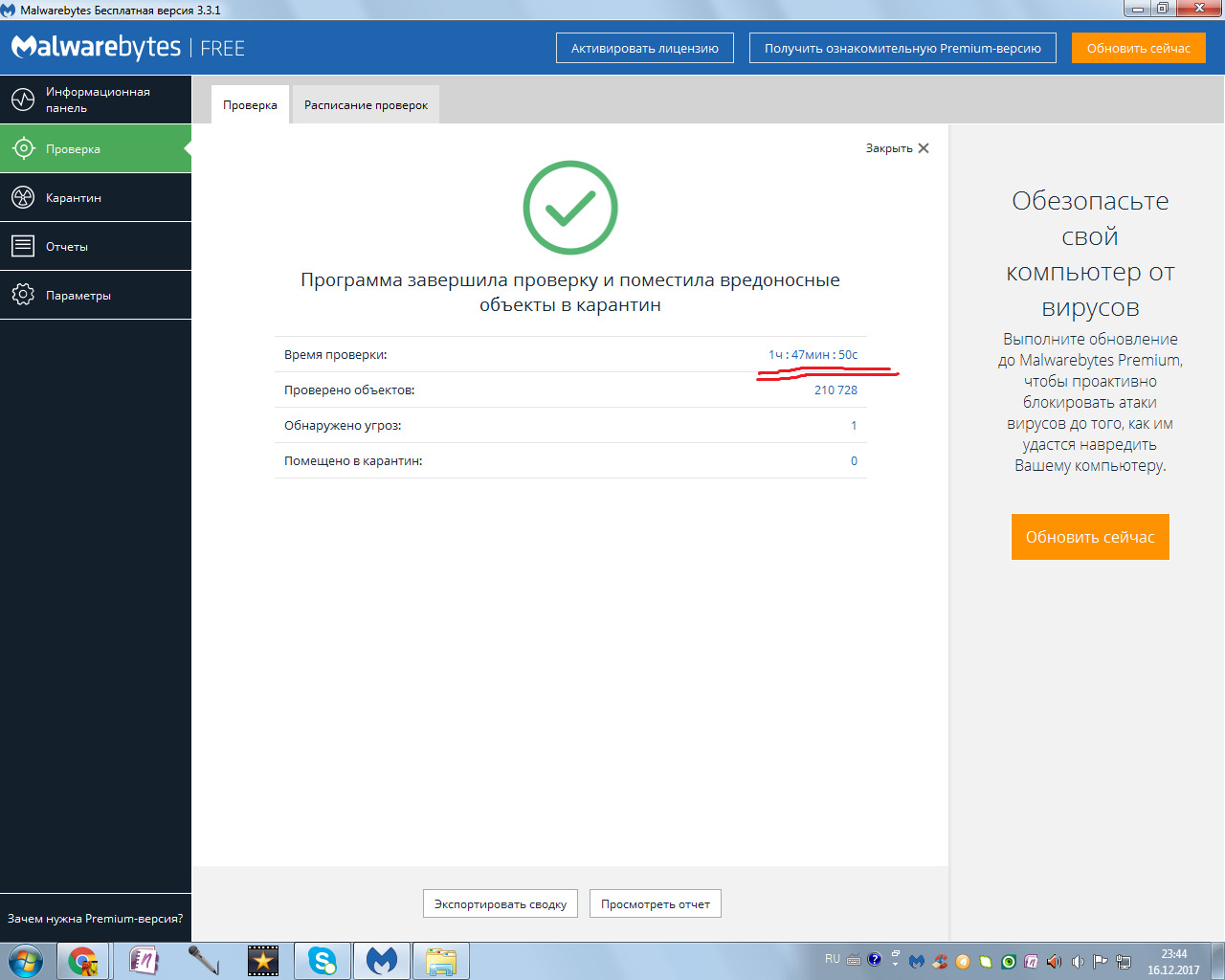Open Параметры via the gear icon
Image resolution: width=1225 pixels, height=980 pixels.
click(23, 295)
